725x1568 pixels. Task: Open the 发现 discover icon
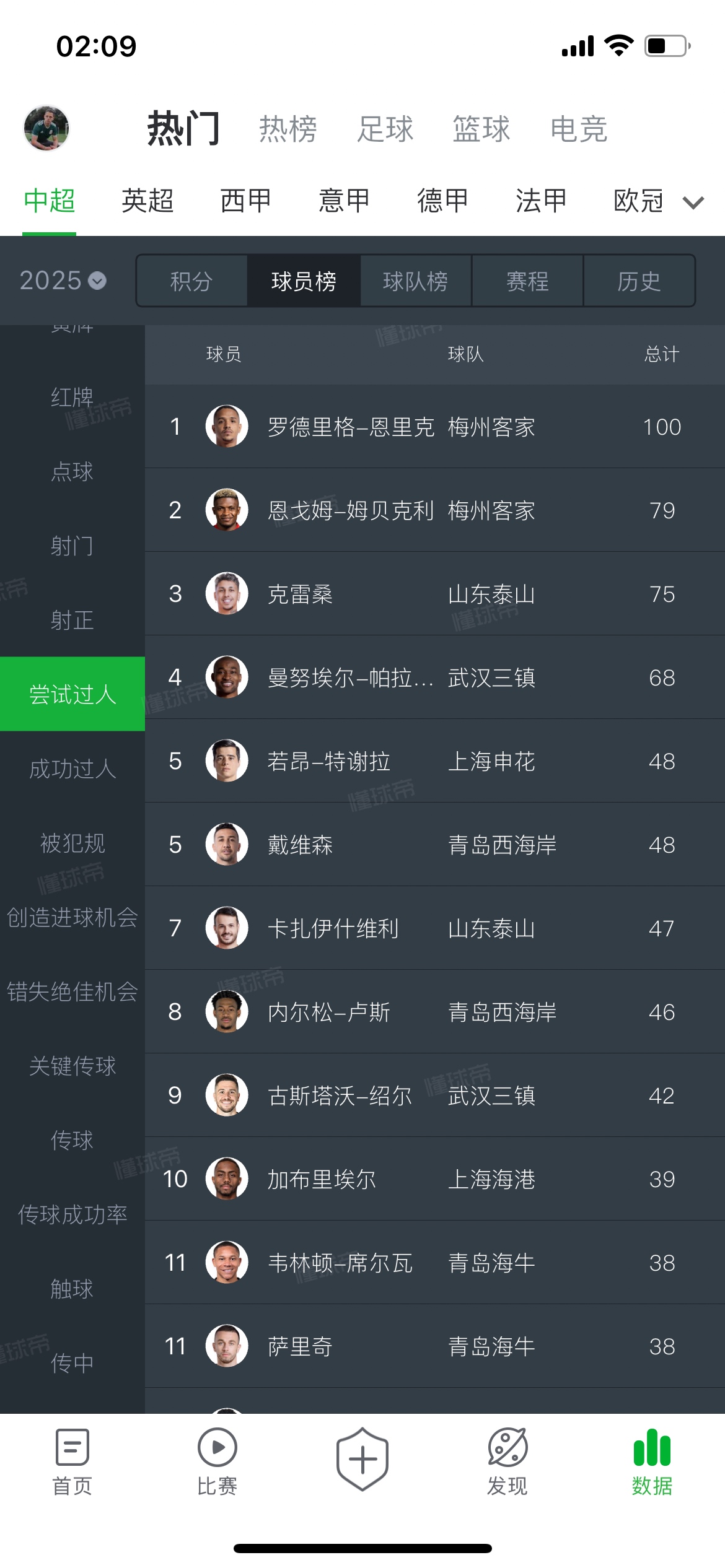(507, 1447)
